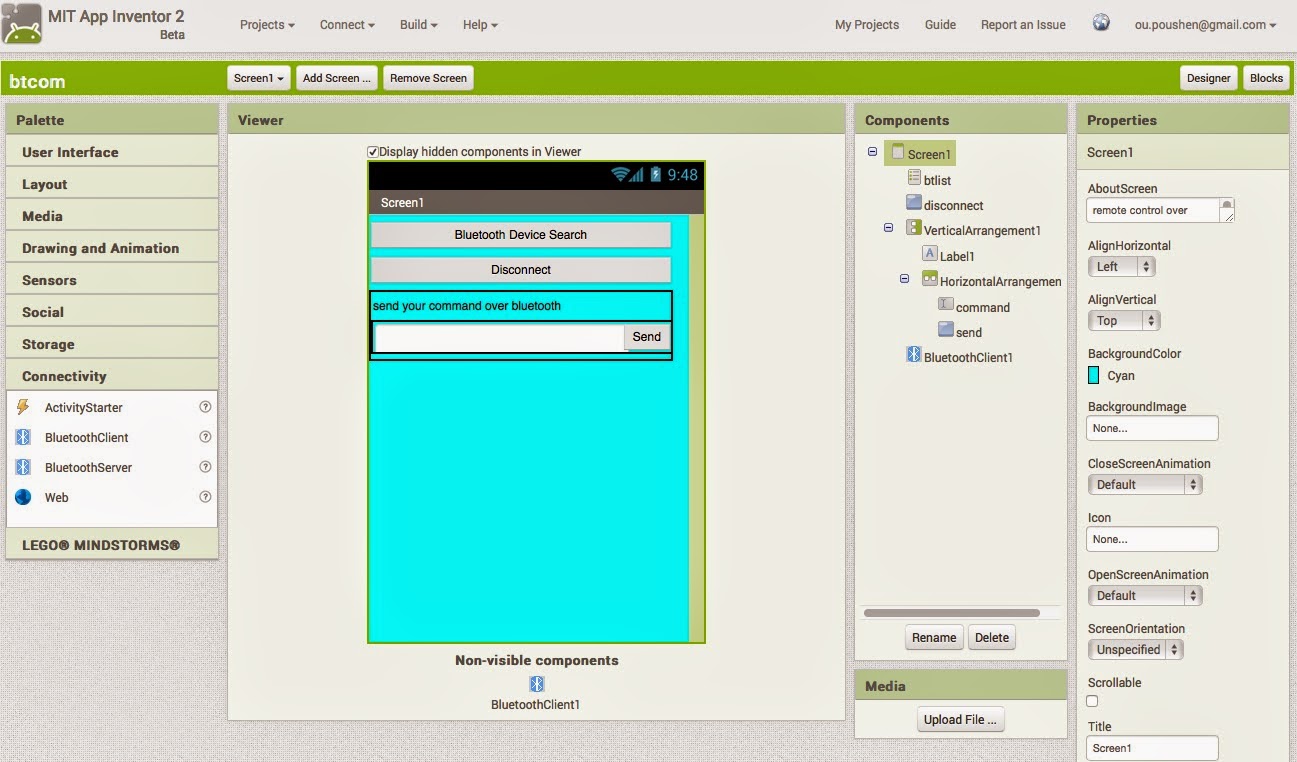Click Report an Issue link
Screen dimensions: 1297x762
pyautogui.click(x=1023, y=25)
